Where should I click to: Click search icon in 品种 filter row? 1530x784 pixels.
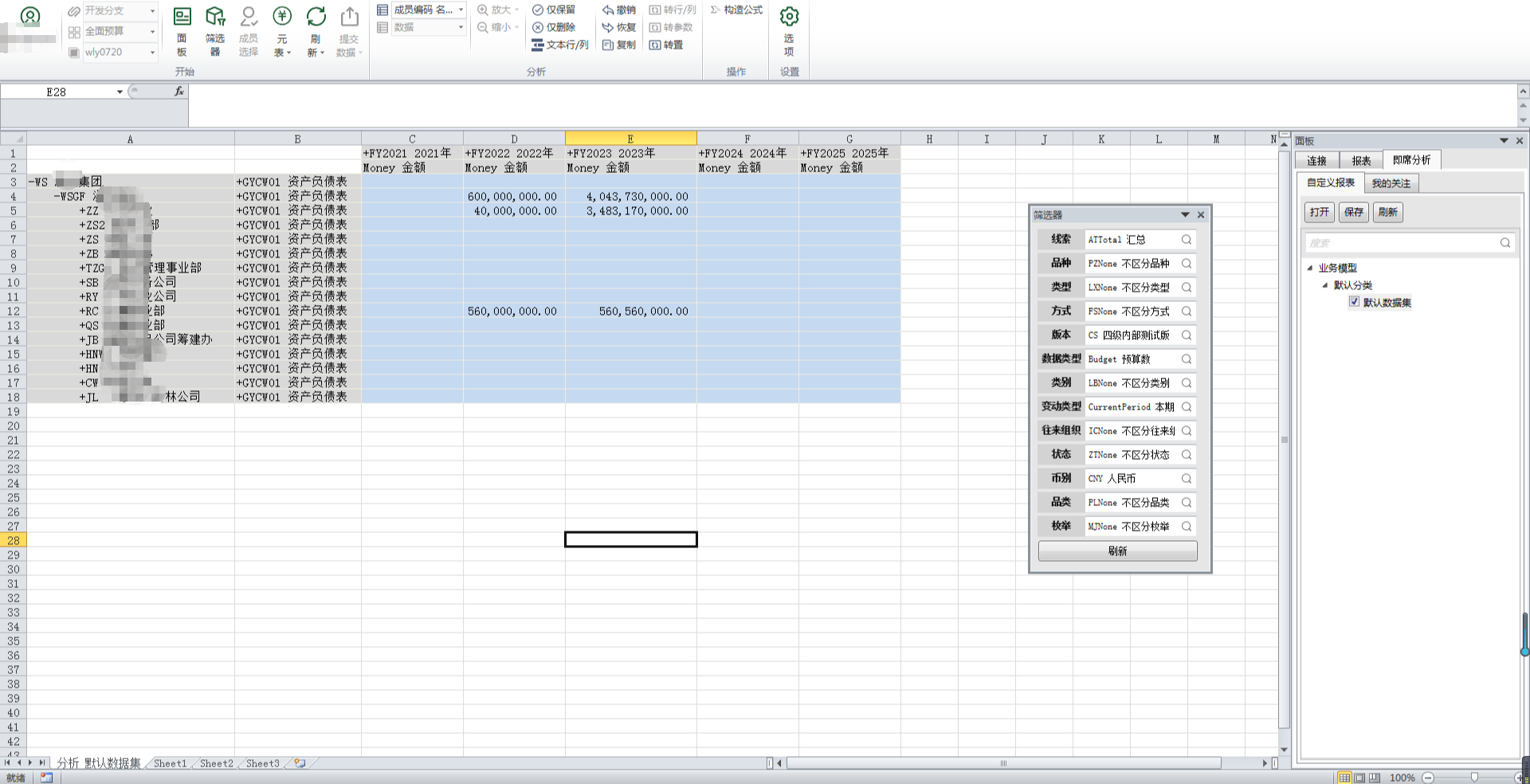[x=1187, y=263]
